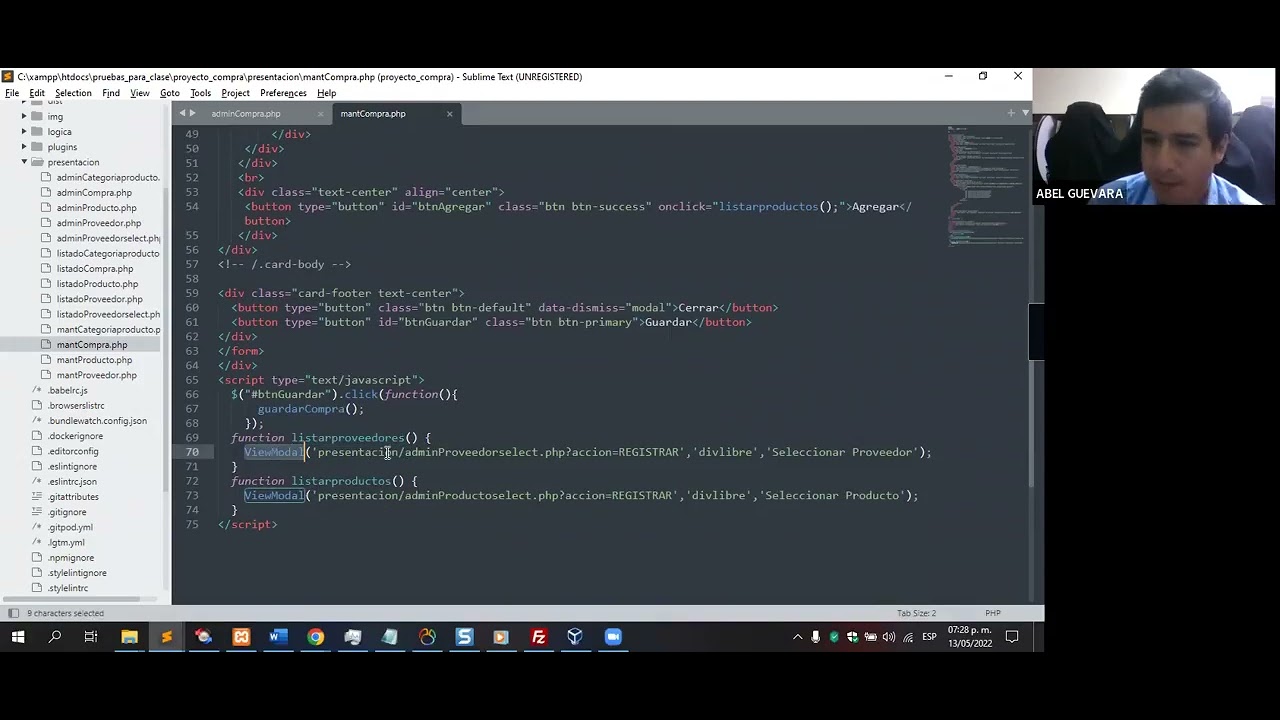Switch to the adminCompra.php tab
This screenshot has width=1280, height=720.
tap(246, 114)
